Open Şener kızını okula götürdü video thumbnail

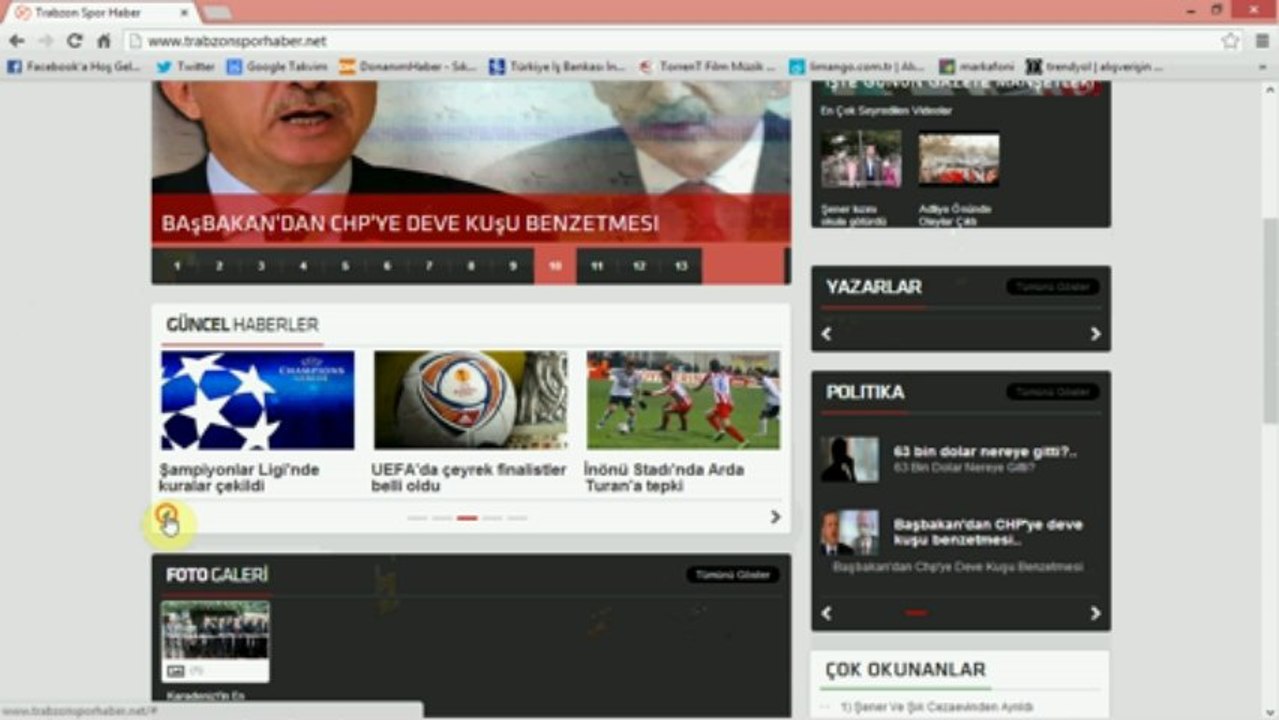[861, 159]
